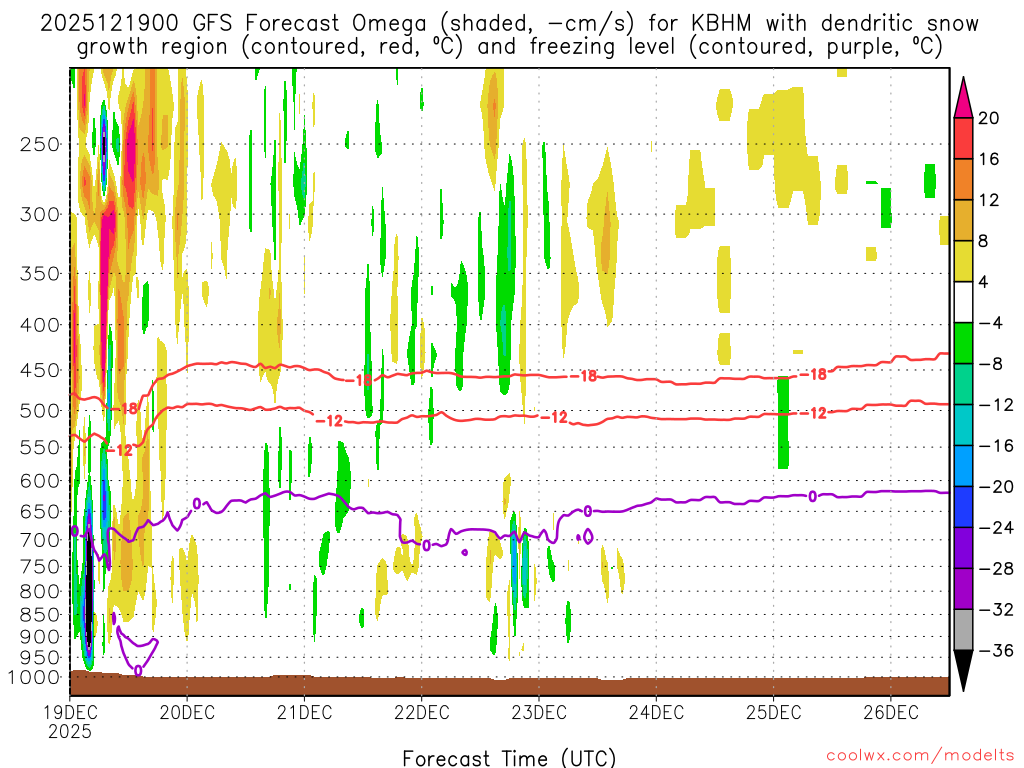Click the 250 pressure level label

[40, 144]
